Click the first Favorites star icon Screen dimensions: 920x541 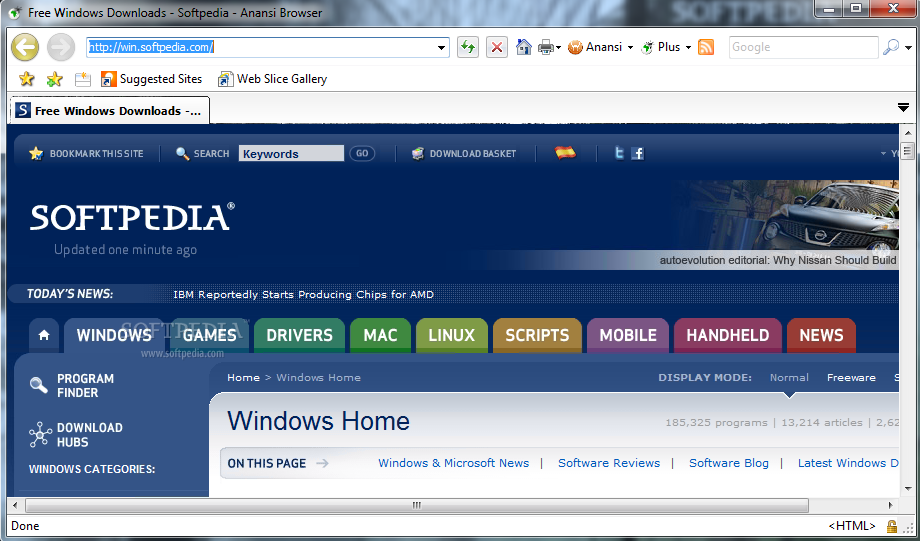tap(26, 79)
